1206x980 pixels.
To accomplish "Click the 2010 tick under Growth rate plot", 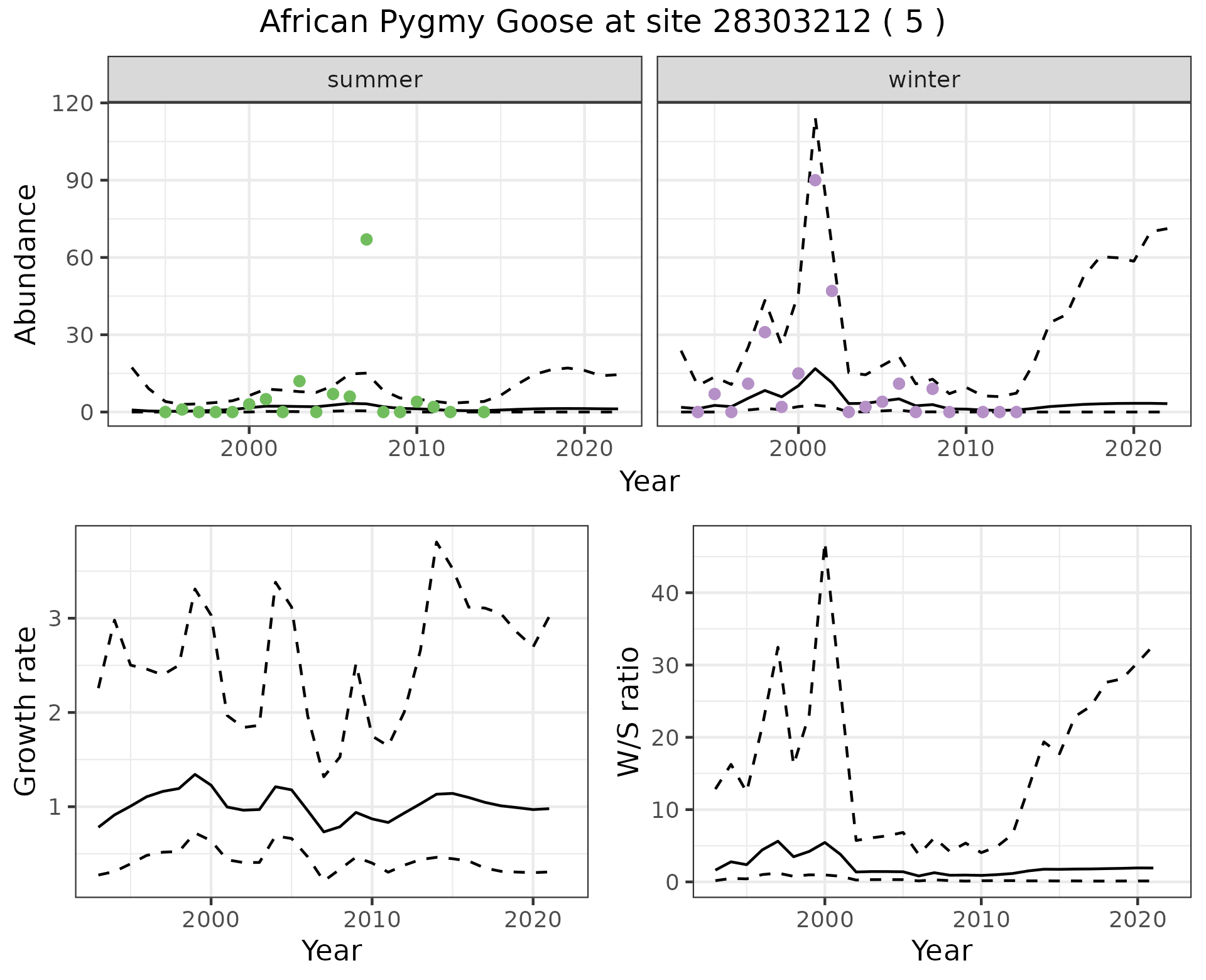I will click(372, 920).
